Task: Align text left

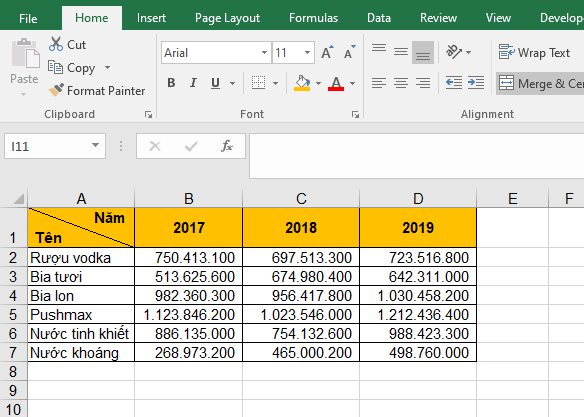Action: coord(379,83)
